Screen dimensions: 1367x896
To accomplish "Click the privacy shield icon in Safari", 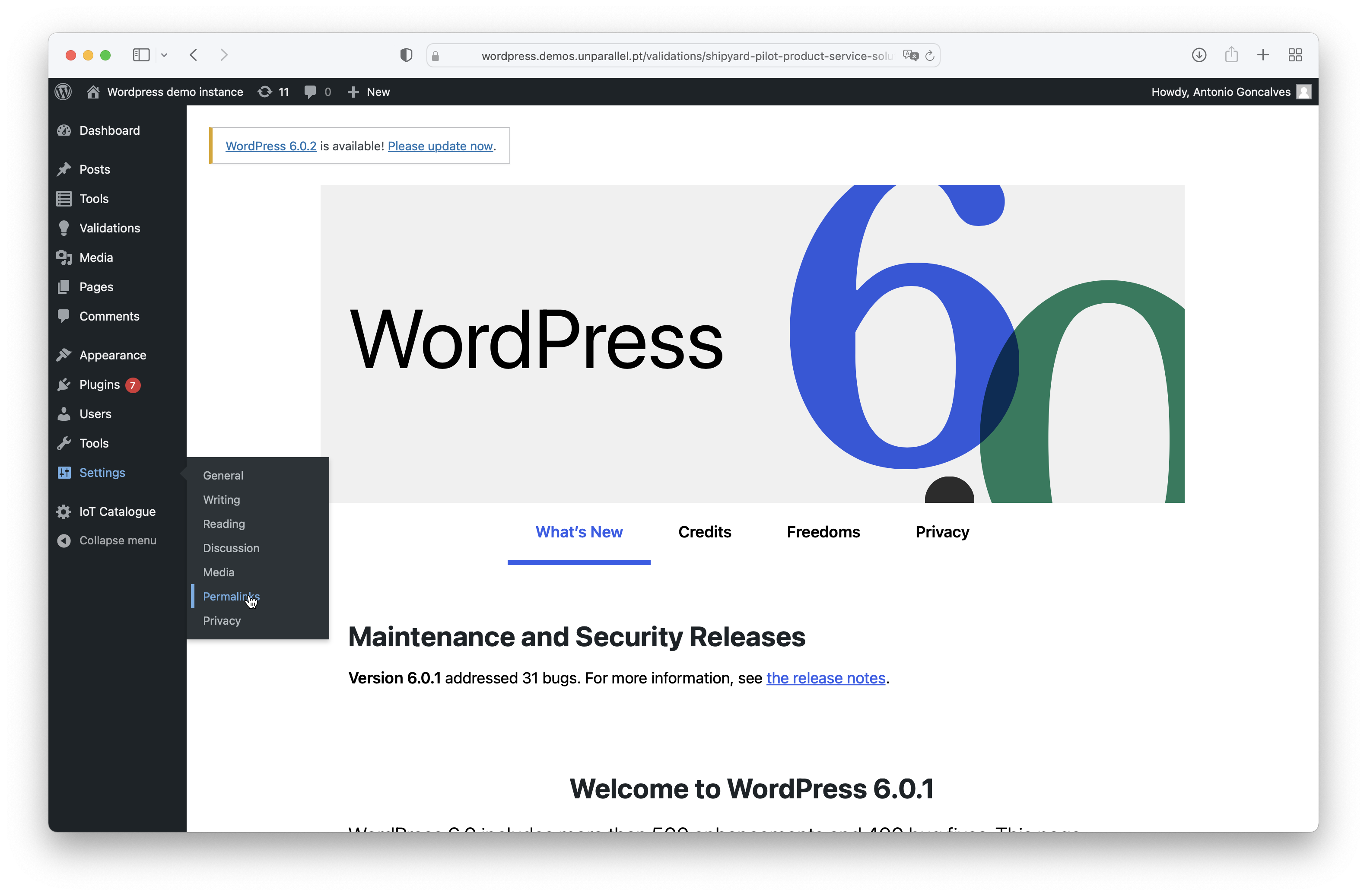I will 406,55.
